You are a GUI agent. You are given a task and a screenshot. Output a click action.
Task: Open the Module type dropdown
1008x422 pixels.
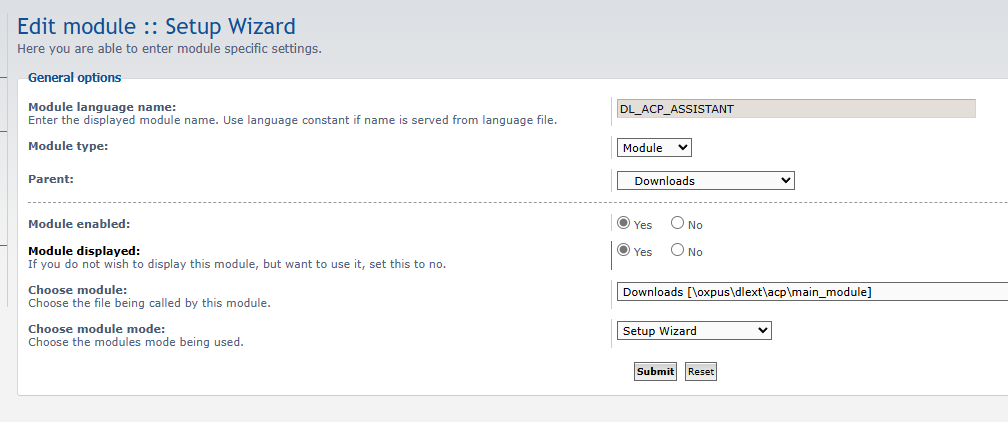[654, 148]
